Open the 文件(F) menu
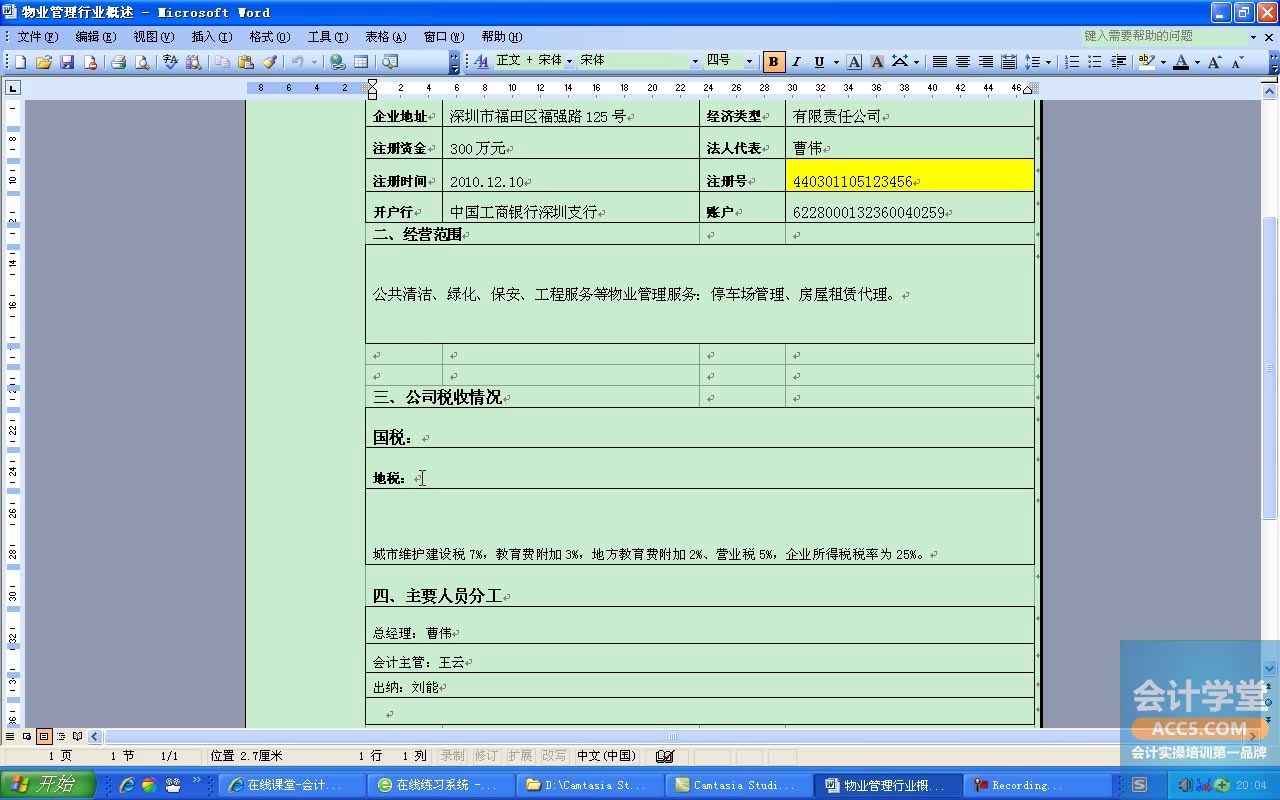The width and height of the screenshot is (1280, 800). [x=37, y=37]
